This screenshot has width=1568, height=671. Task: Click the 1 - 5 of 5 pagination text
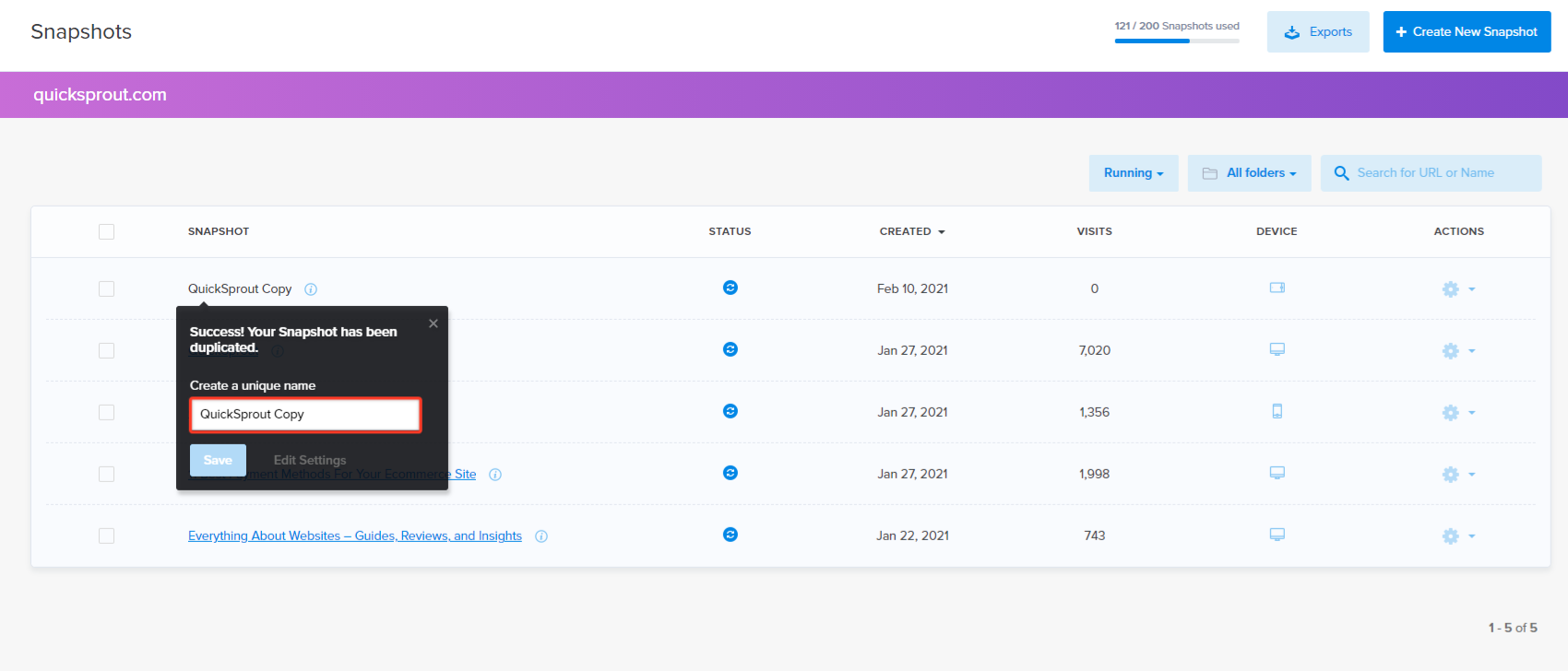(x=1513, y=628)
